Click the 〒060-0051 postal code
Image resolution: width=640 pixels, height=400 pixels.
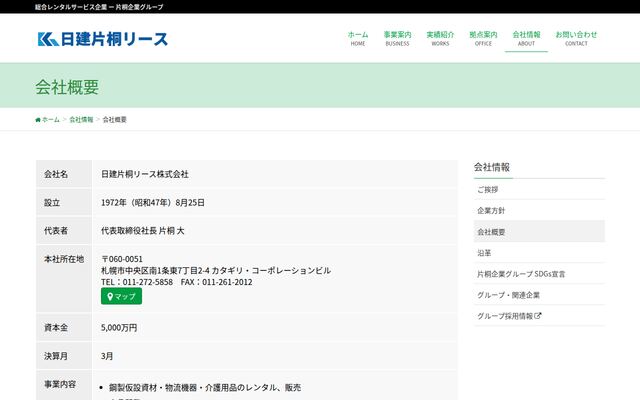coord(122,259)
